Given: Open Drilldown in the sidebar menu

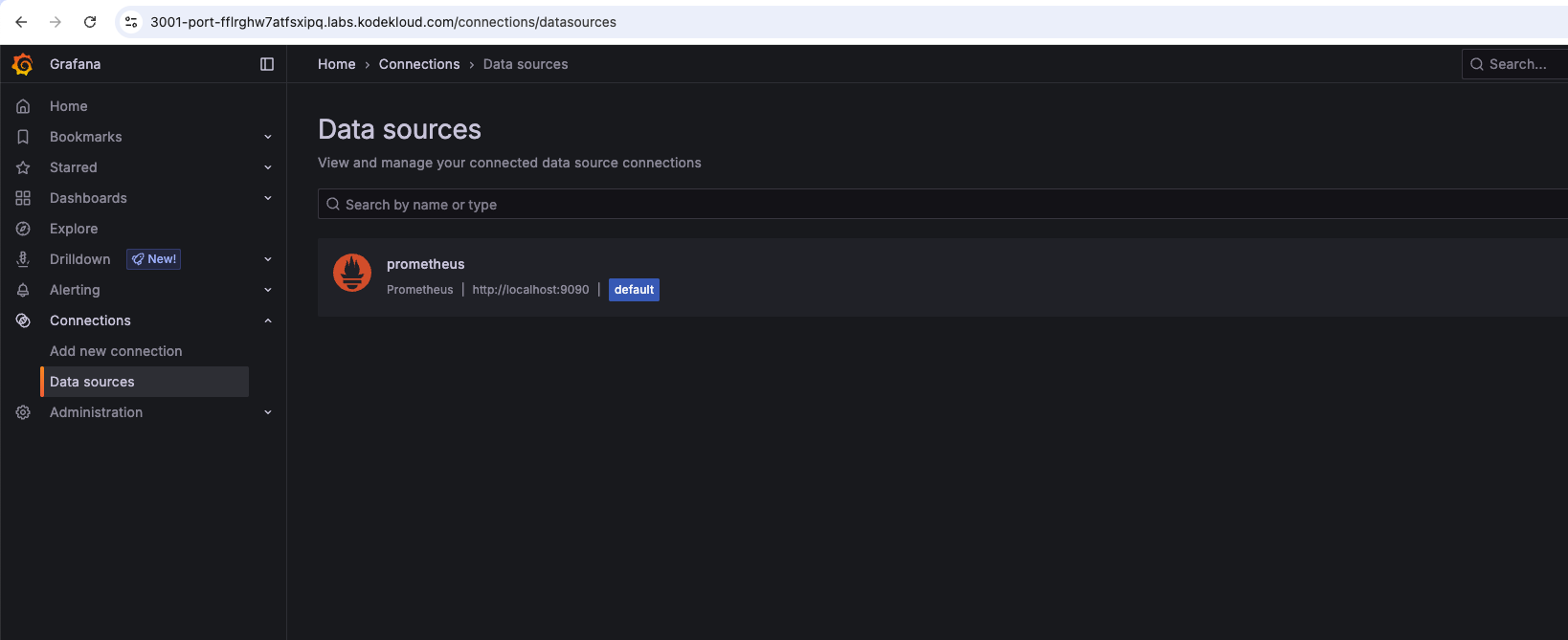Looking at the screenshot, I should pos(80,259).
